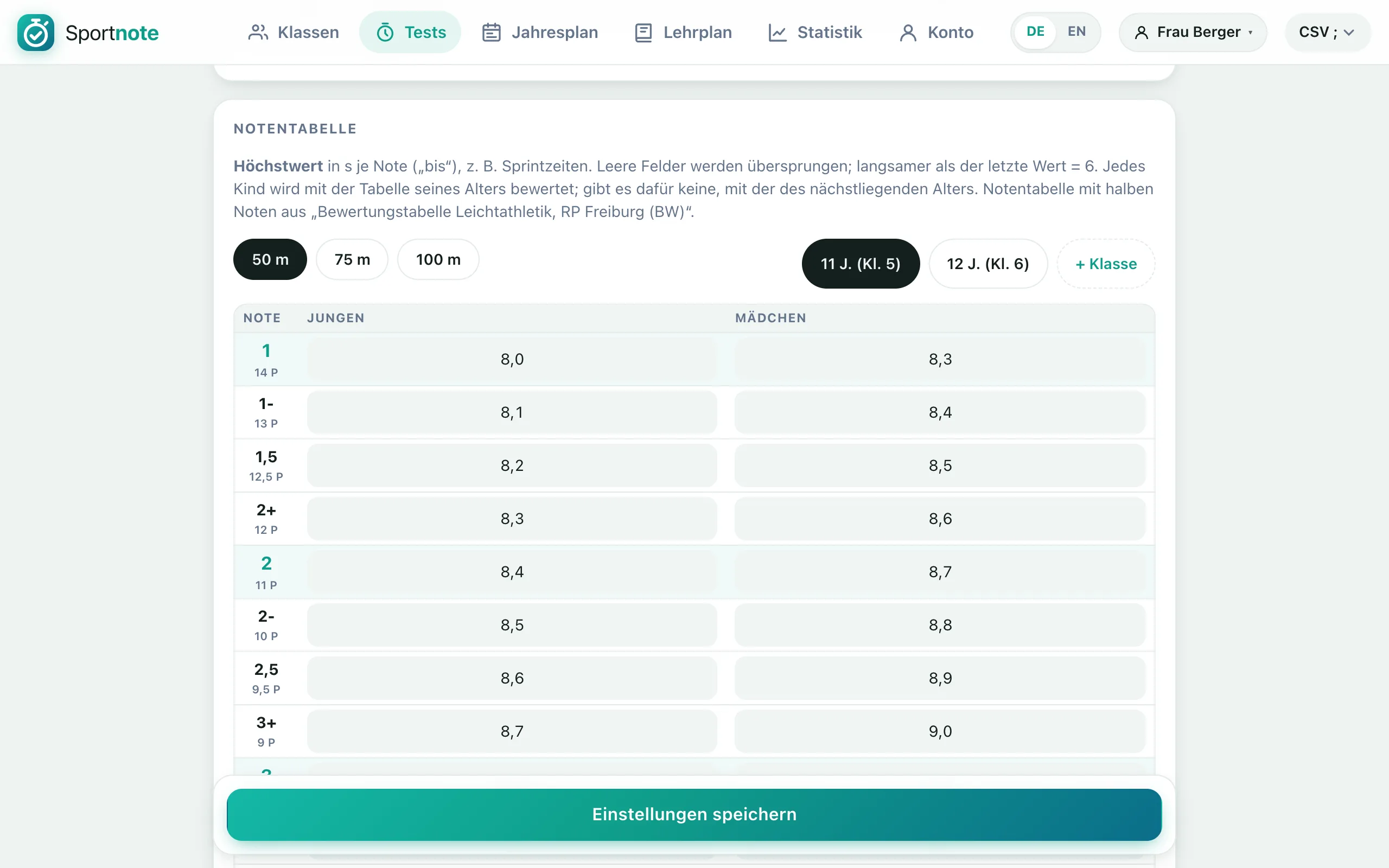Click the Klassen people icon
The image size is (1389, 868).
tap(258, 33)
